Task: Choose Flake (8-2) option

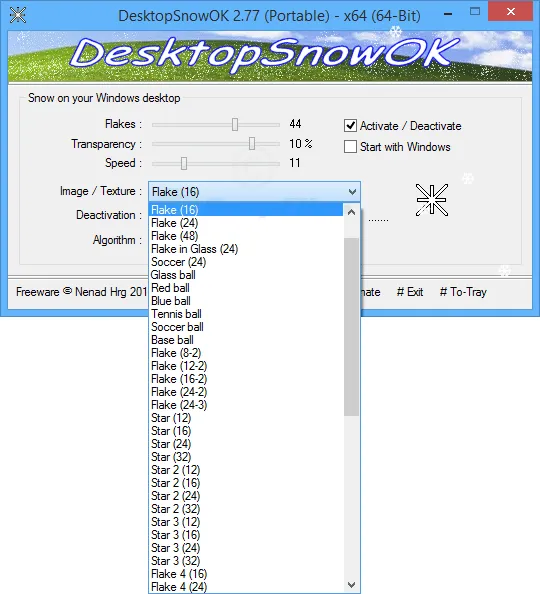Action: pyautogui.click(x=246, y=353)
